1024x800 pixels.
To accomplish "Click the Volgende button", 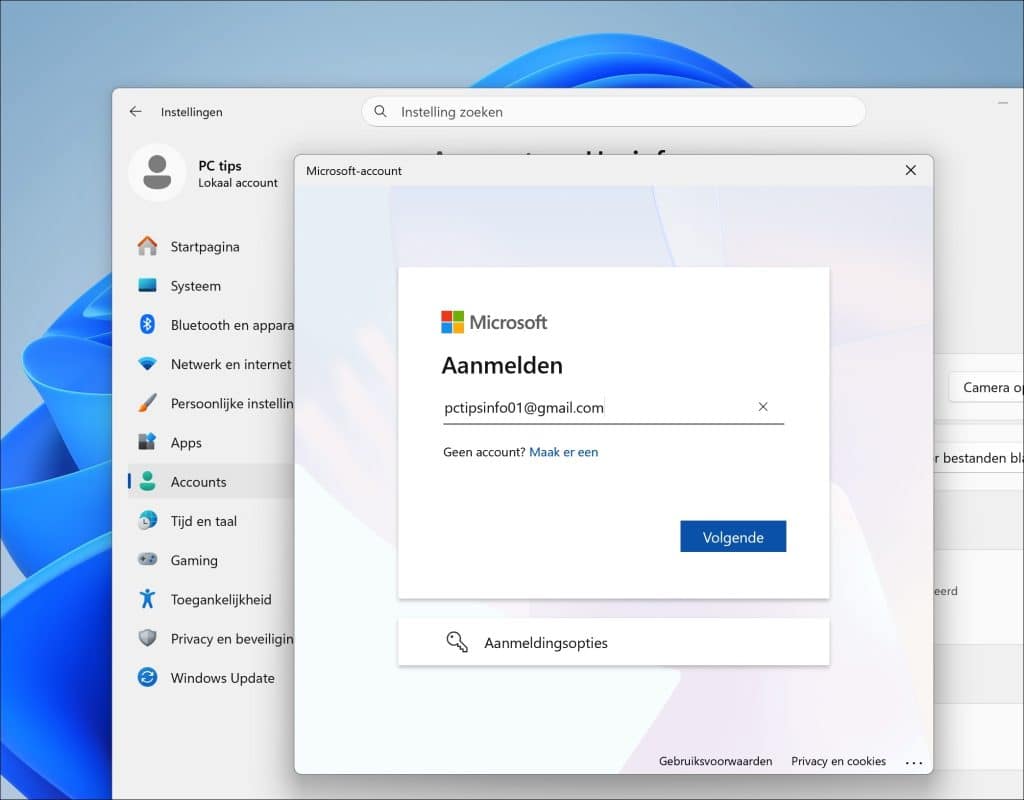I will tap(733, 537).
